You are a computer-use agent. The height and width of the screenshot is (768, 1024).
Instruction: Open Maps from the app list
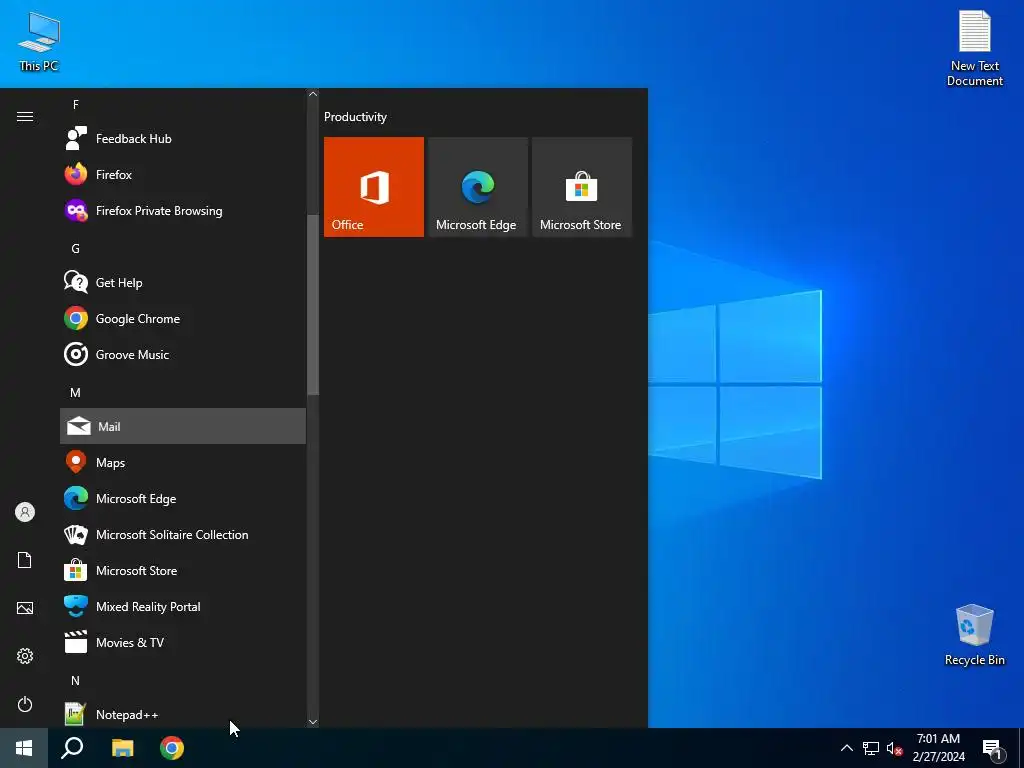183,462
